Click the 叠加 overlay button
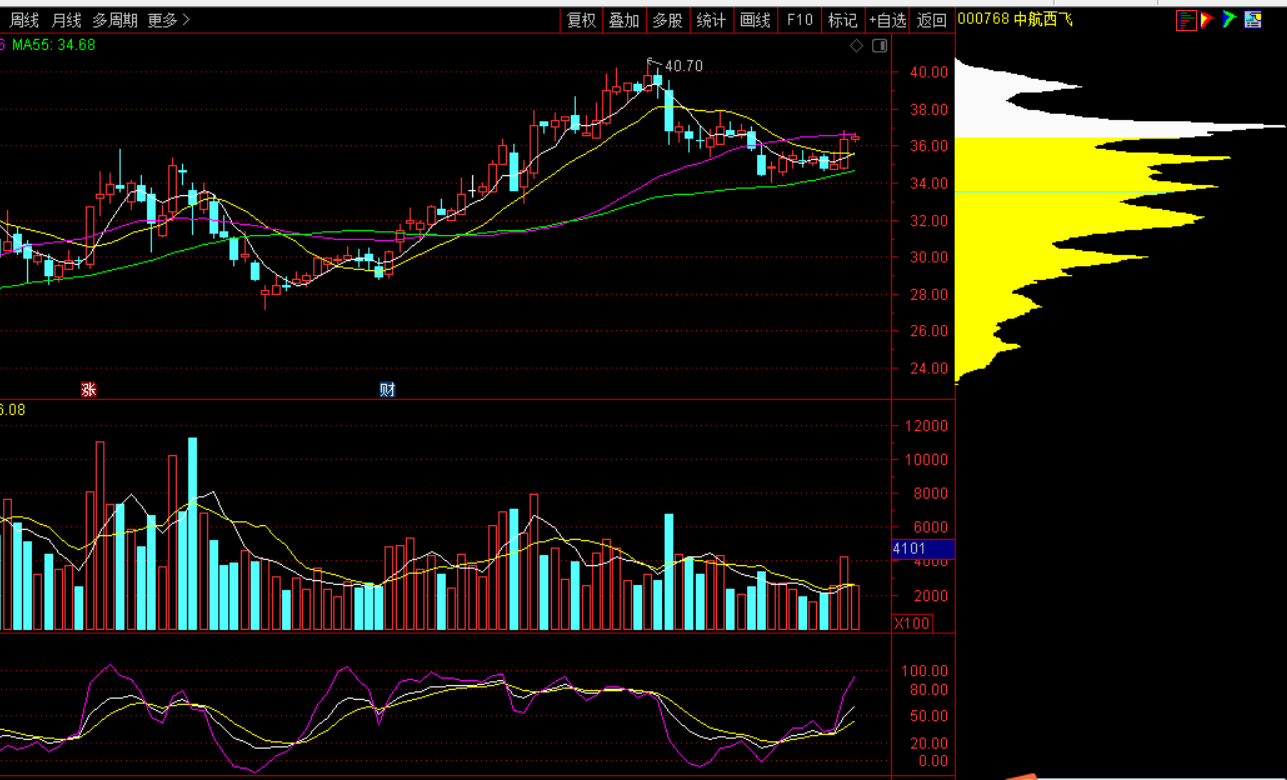This screenshot has height=780, width=1287. (x=624, y=20)
